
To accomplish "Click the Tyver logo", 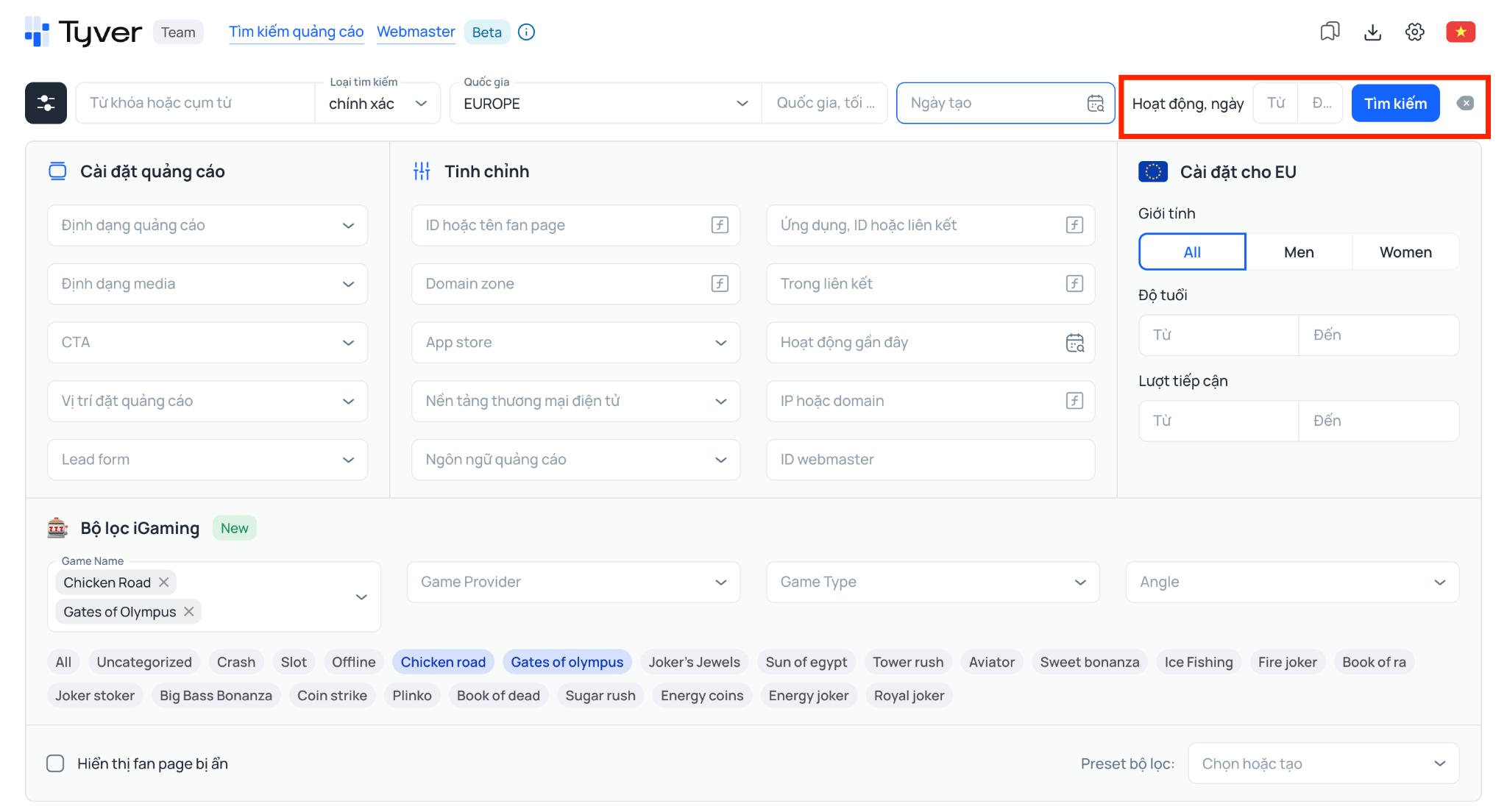I will coord(83,32).
